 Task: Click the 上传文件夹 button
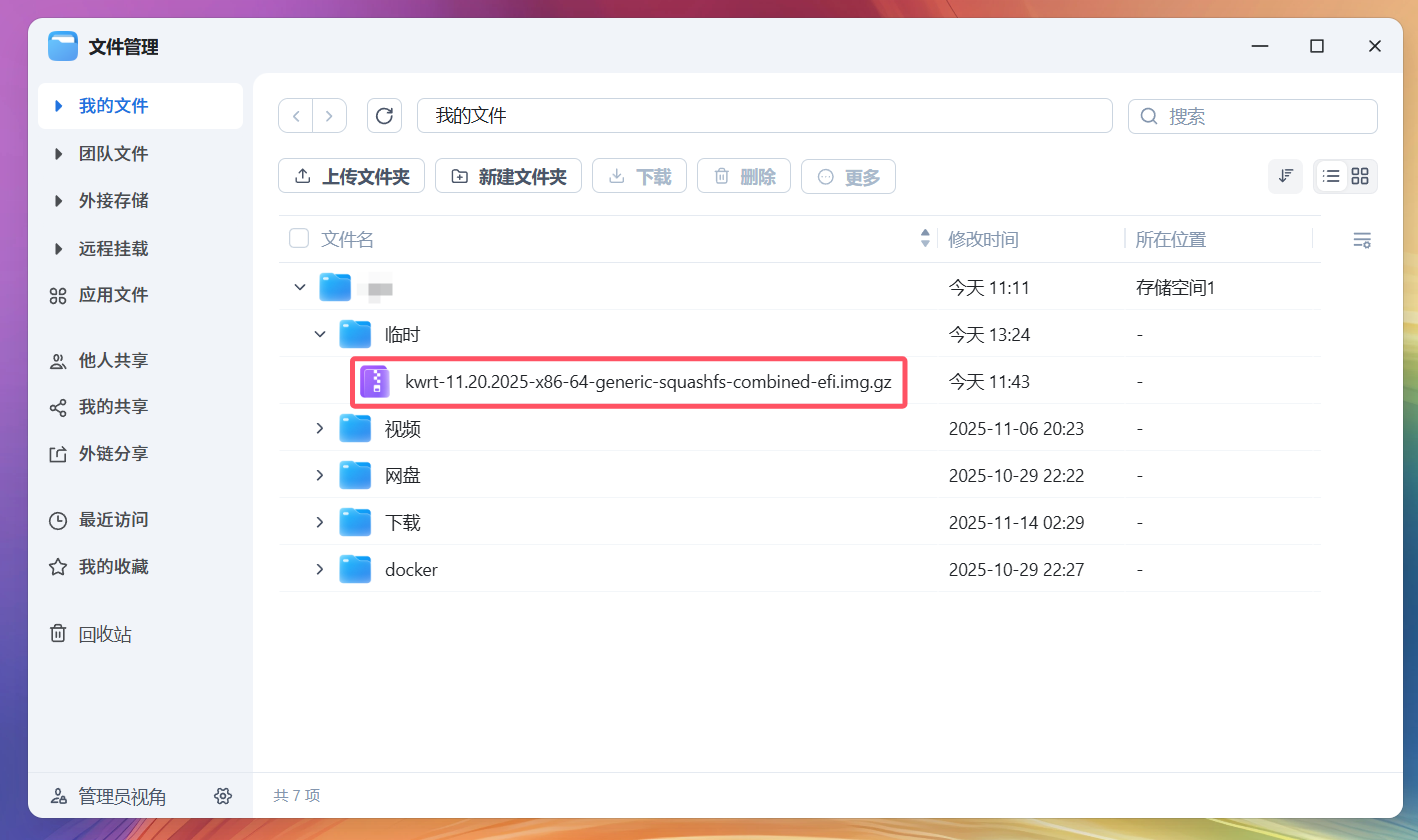point(351,175)
